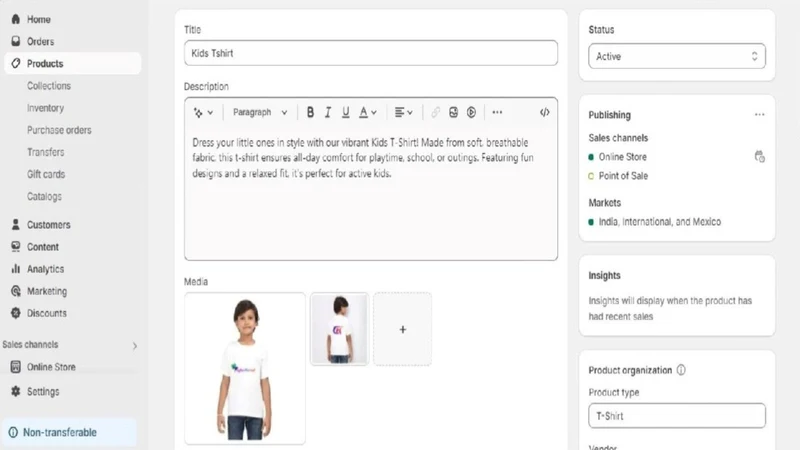Image resolution: width=800 pixels, height=450 pixels.
Task: Click inside the description text area
Action: coord(371,194)
